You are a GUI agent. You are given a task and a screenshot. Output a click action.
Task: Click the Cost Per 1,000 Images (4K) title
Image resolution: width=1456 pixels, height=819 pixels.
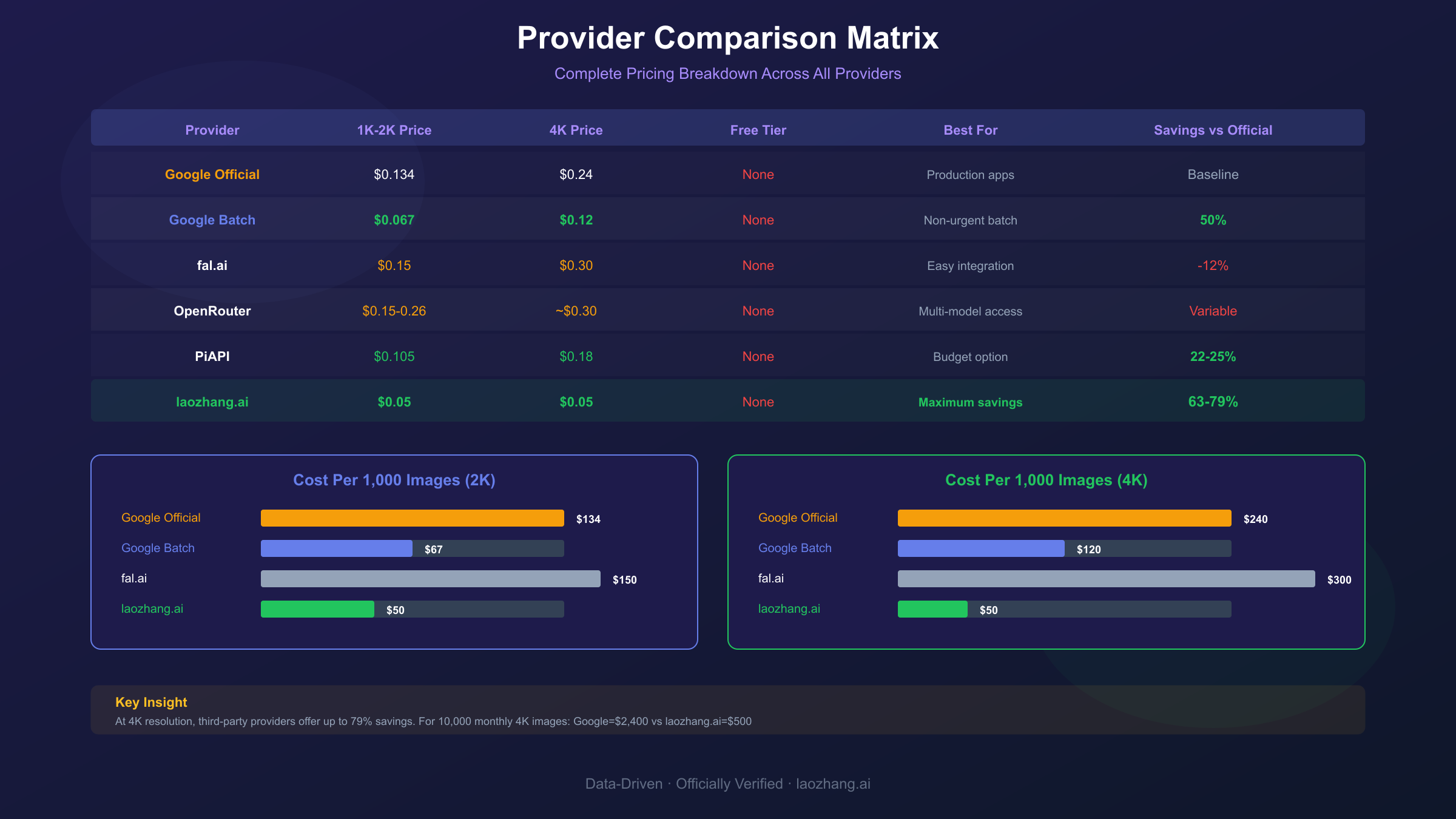1046,480
